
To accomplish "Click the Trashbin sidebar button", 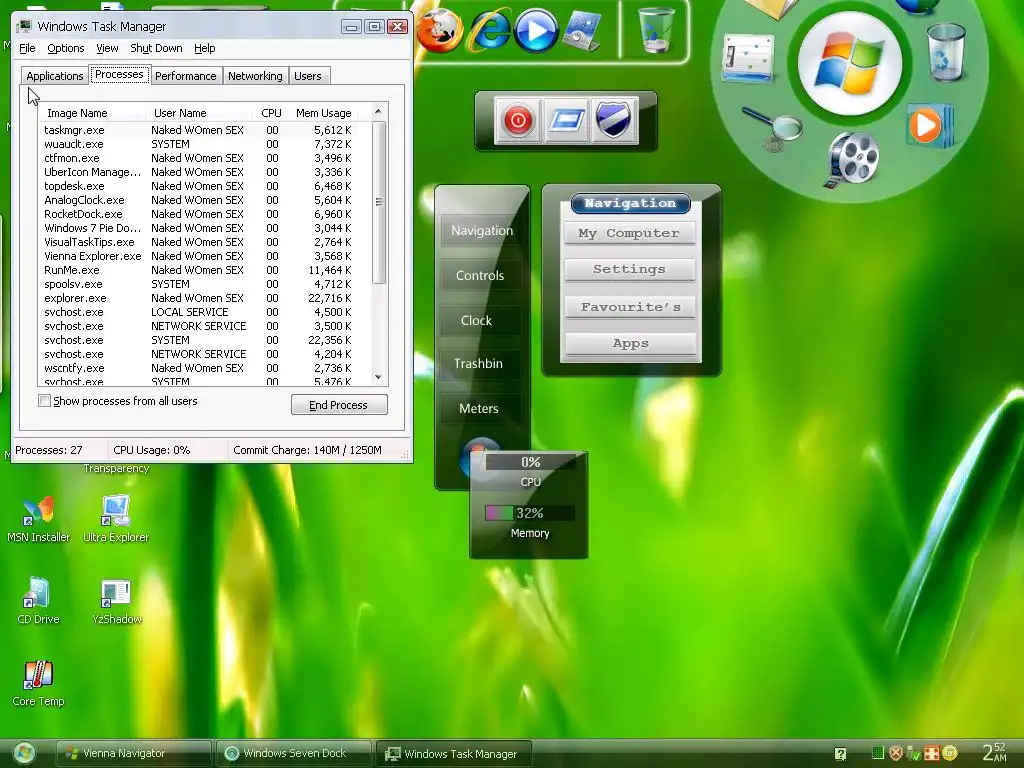I will click(479, 364).
